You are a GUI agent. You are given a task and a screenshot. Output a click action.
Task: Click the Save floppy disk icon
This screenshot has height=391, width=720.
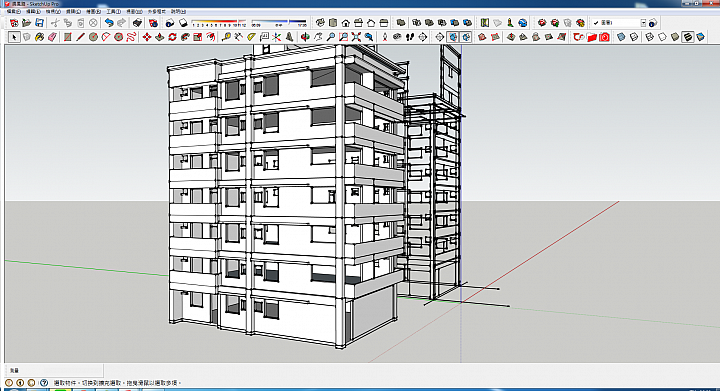coord(39,22)
